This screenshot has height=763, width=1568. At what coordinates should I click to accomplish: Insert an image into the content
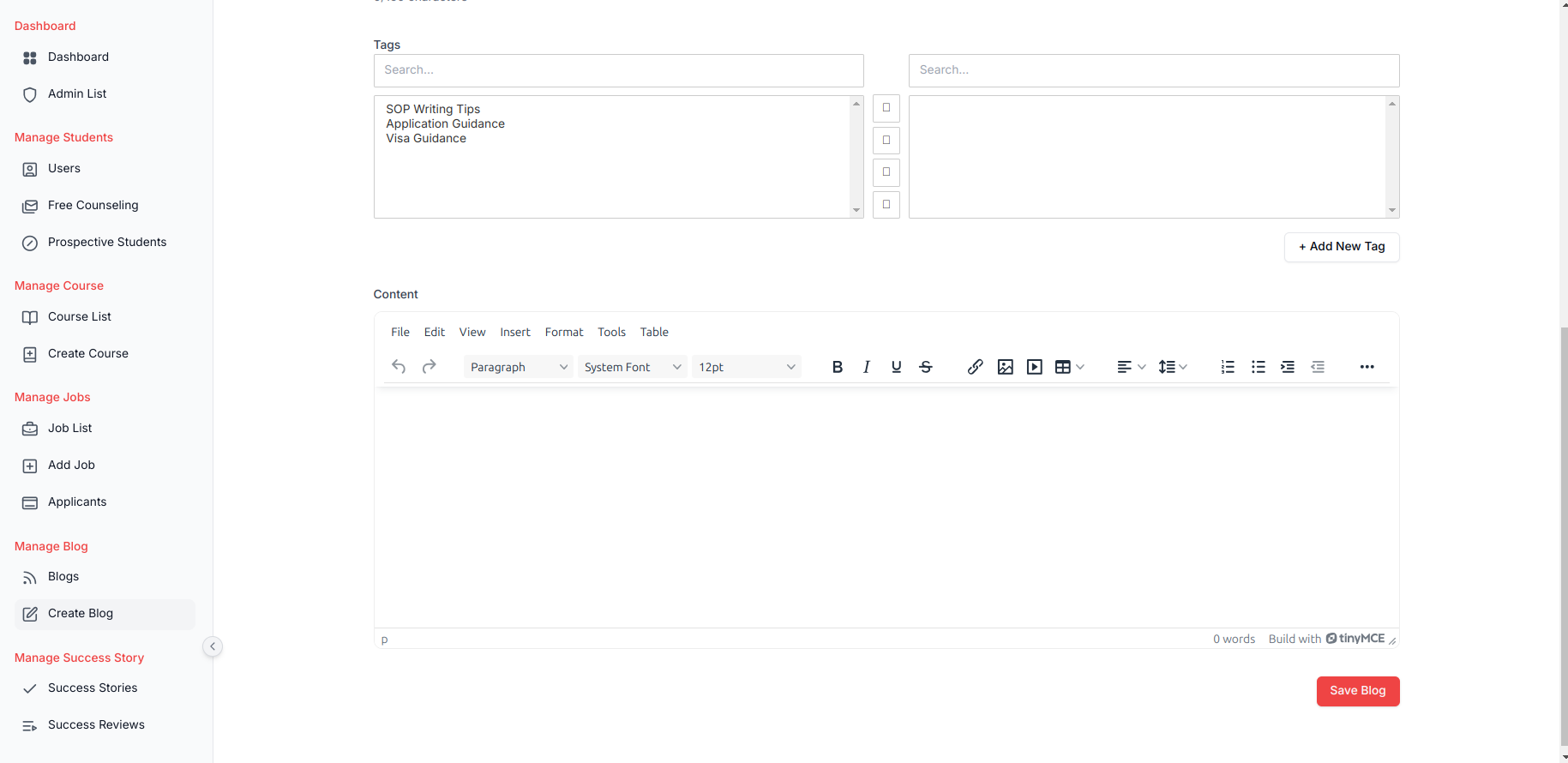tap(1006, 367)
